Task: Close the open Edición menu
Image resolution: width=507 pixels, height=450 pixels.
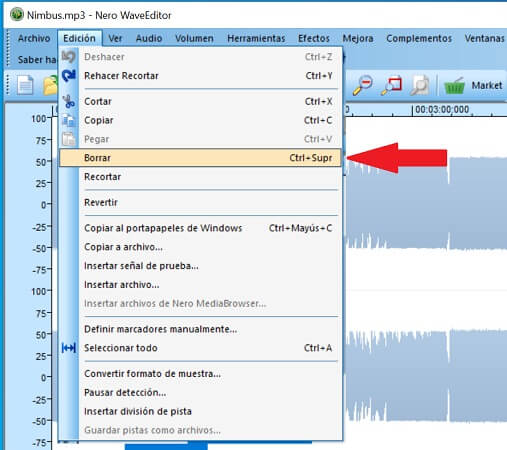Action: tap(79, 38)
